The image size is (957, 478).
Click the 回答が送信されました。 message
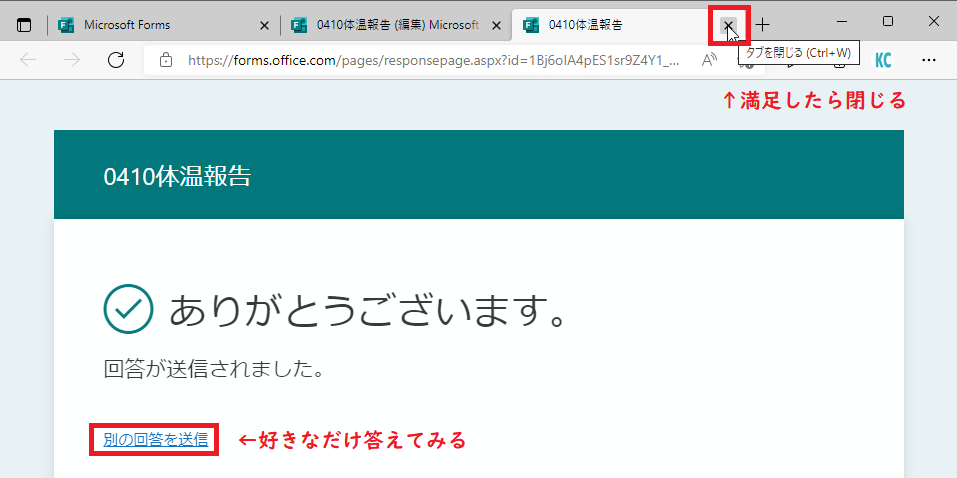(x=213, y=370)
